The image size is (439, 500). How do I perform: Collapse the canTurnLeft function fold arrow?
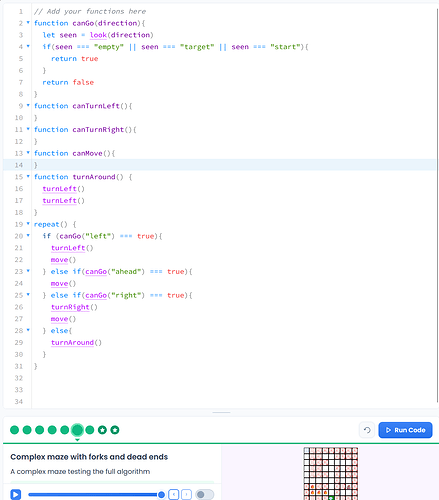pos(28,105)
